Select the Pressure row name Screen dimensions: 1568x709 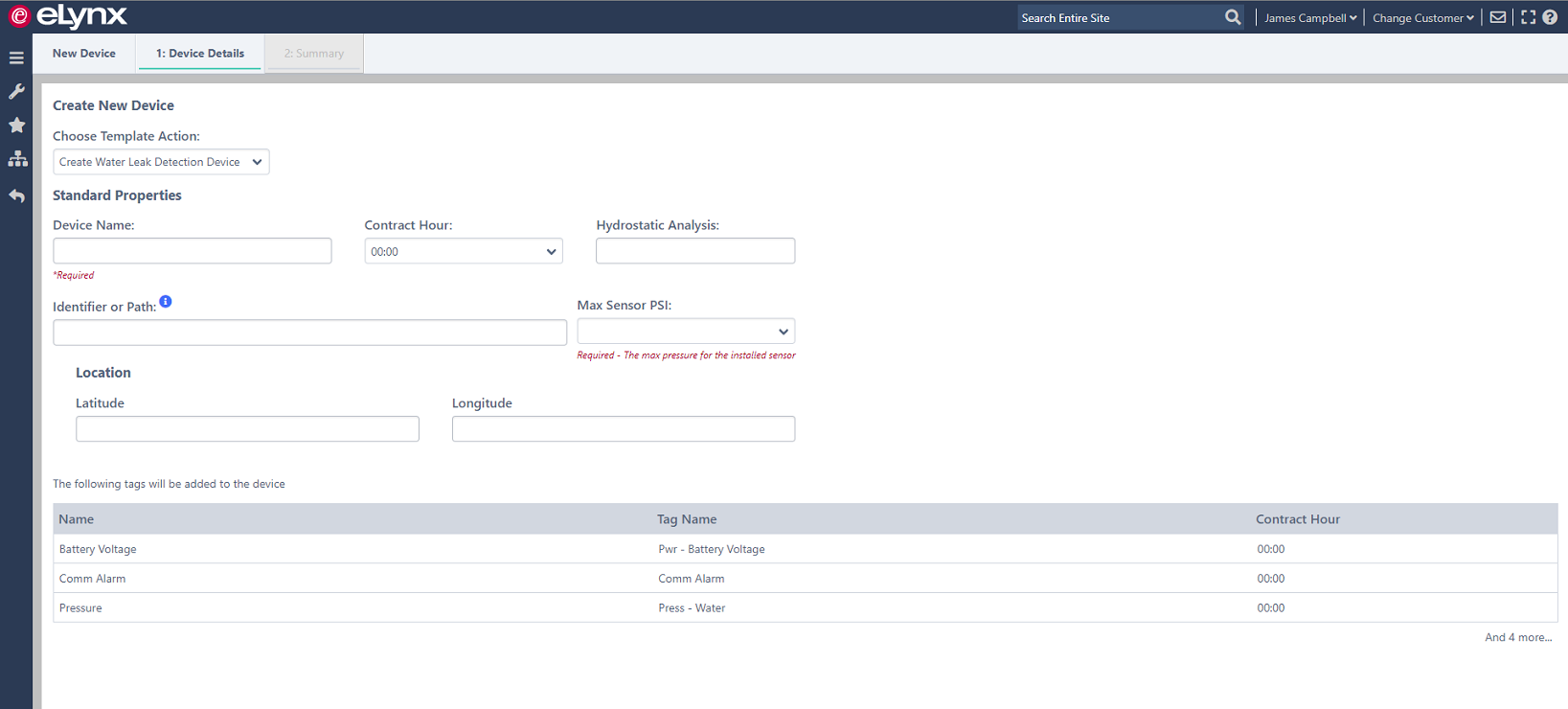(80, 608)
